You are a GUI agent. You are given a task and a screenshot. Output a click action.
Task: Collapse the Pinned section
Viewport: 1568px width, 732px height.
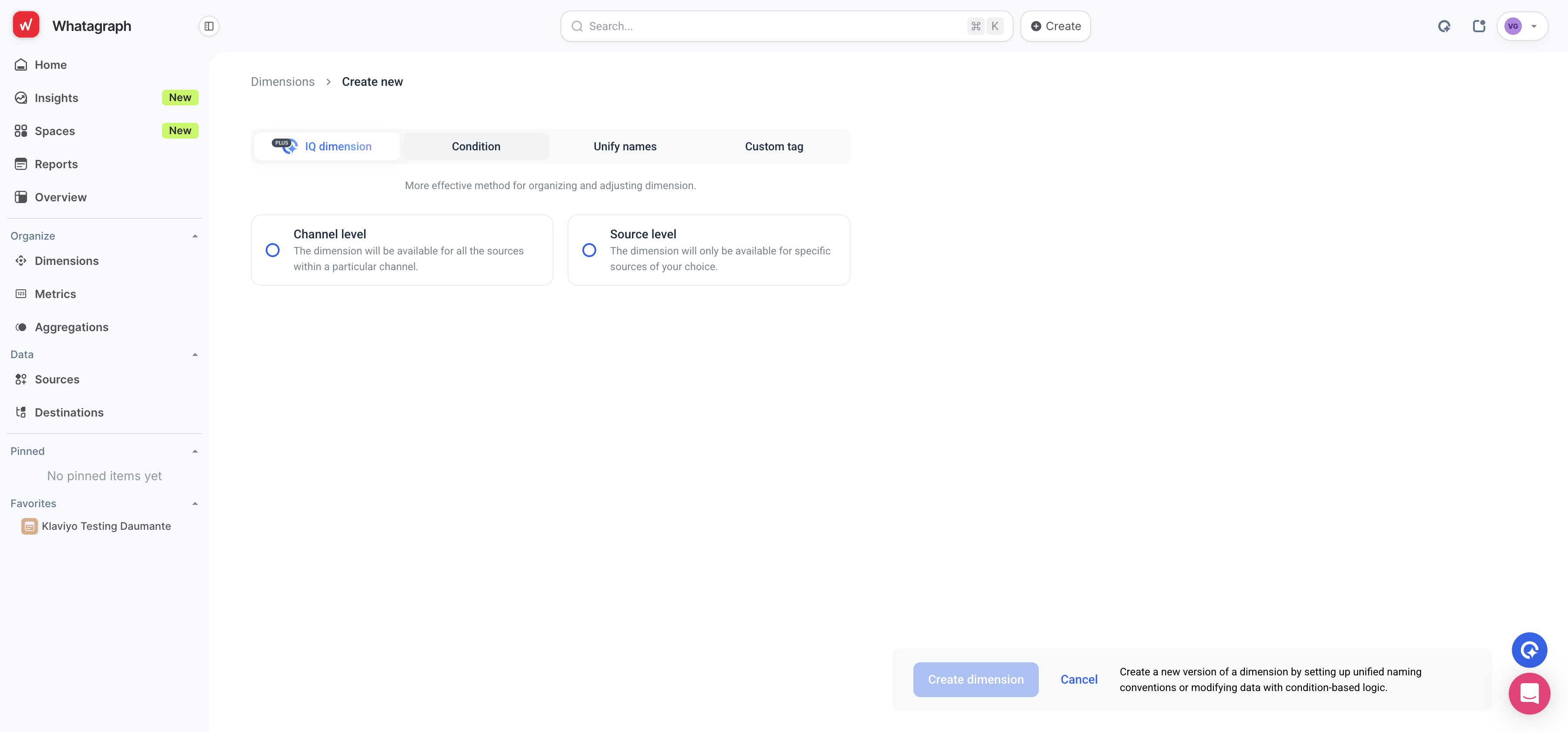[195, 451]
